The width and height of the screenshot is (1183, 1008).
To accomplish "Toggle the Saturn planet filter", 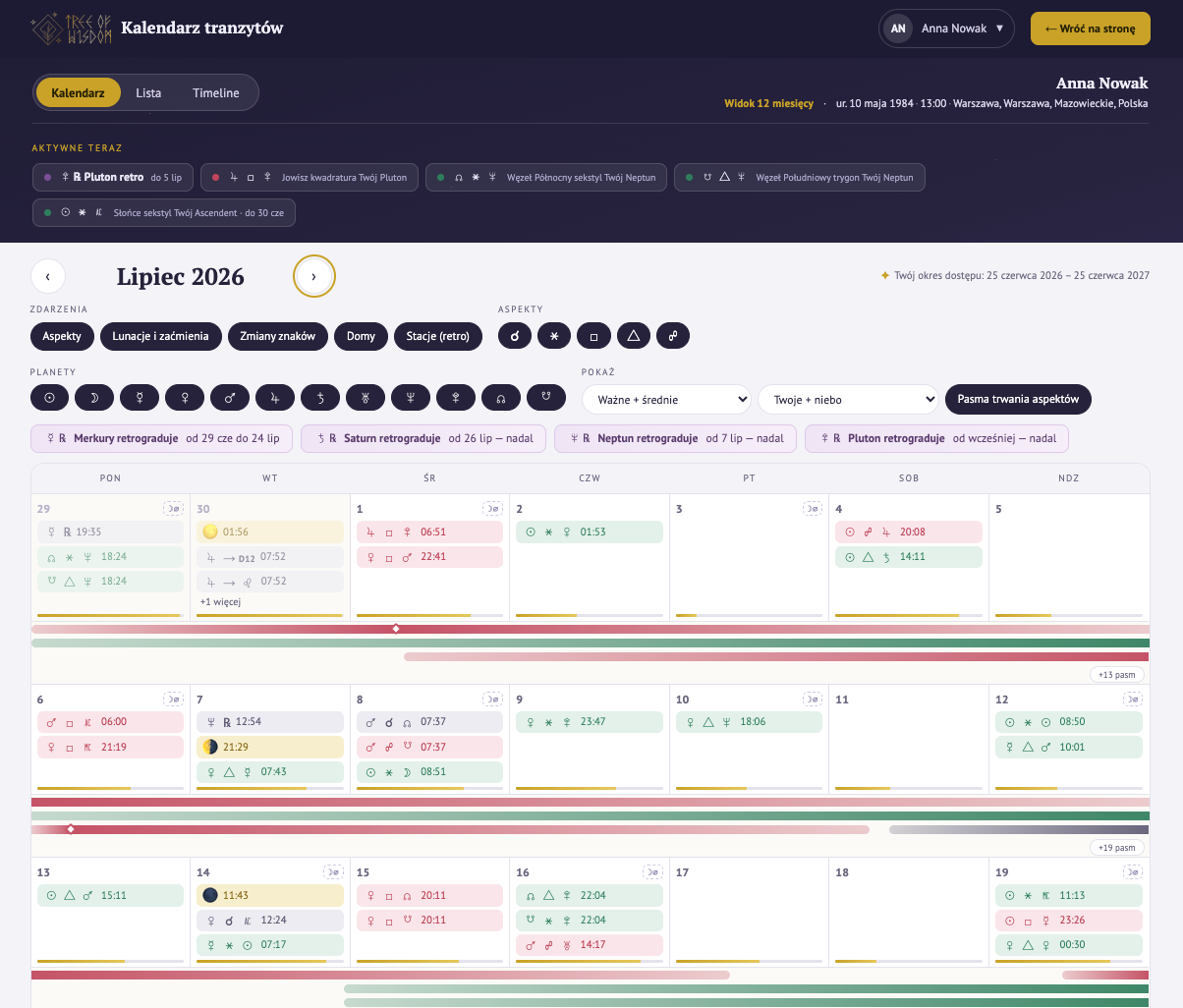I will coord(320,398).
